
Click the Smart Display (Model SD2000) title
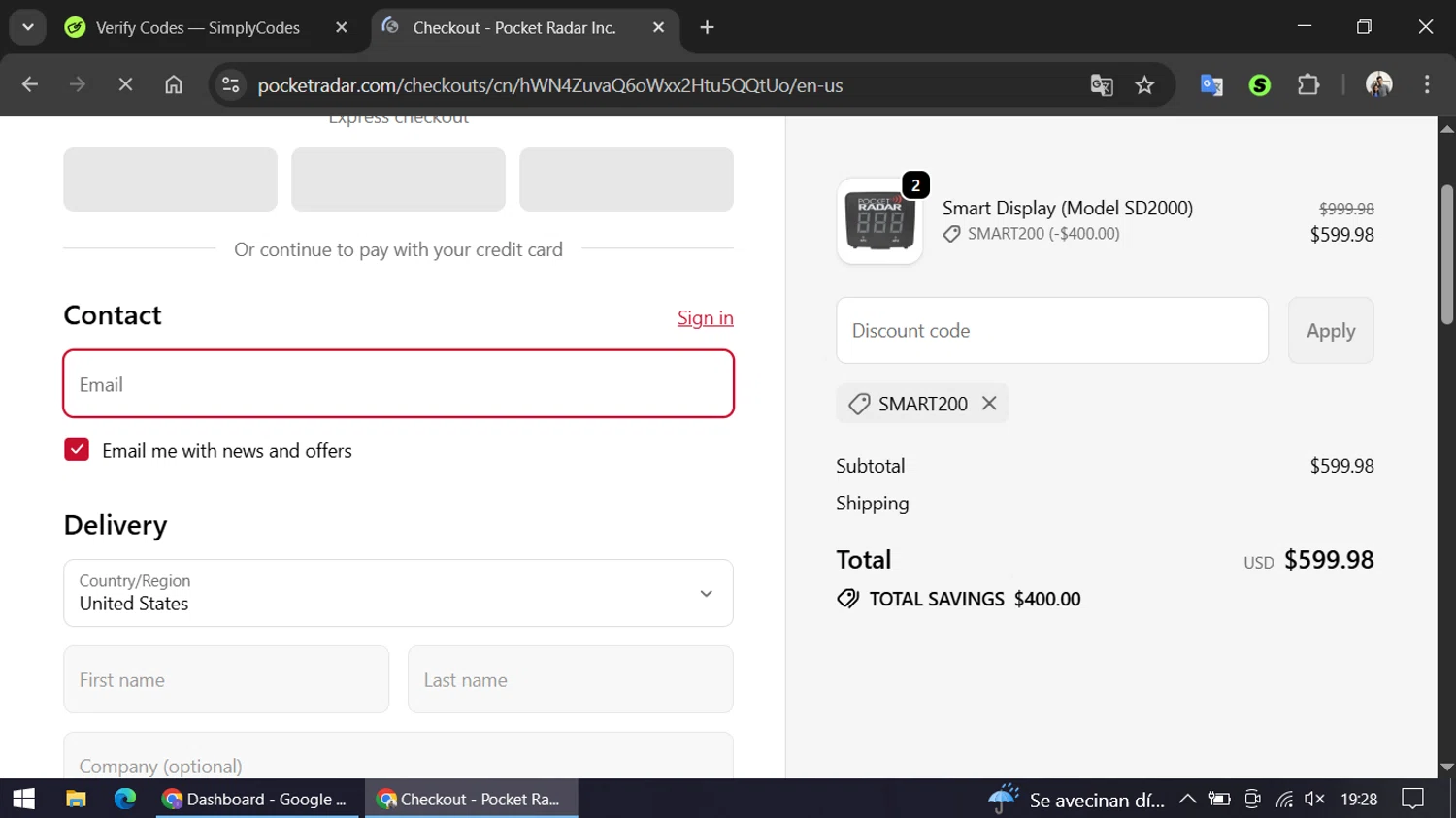coord(1068,208)
